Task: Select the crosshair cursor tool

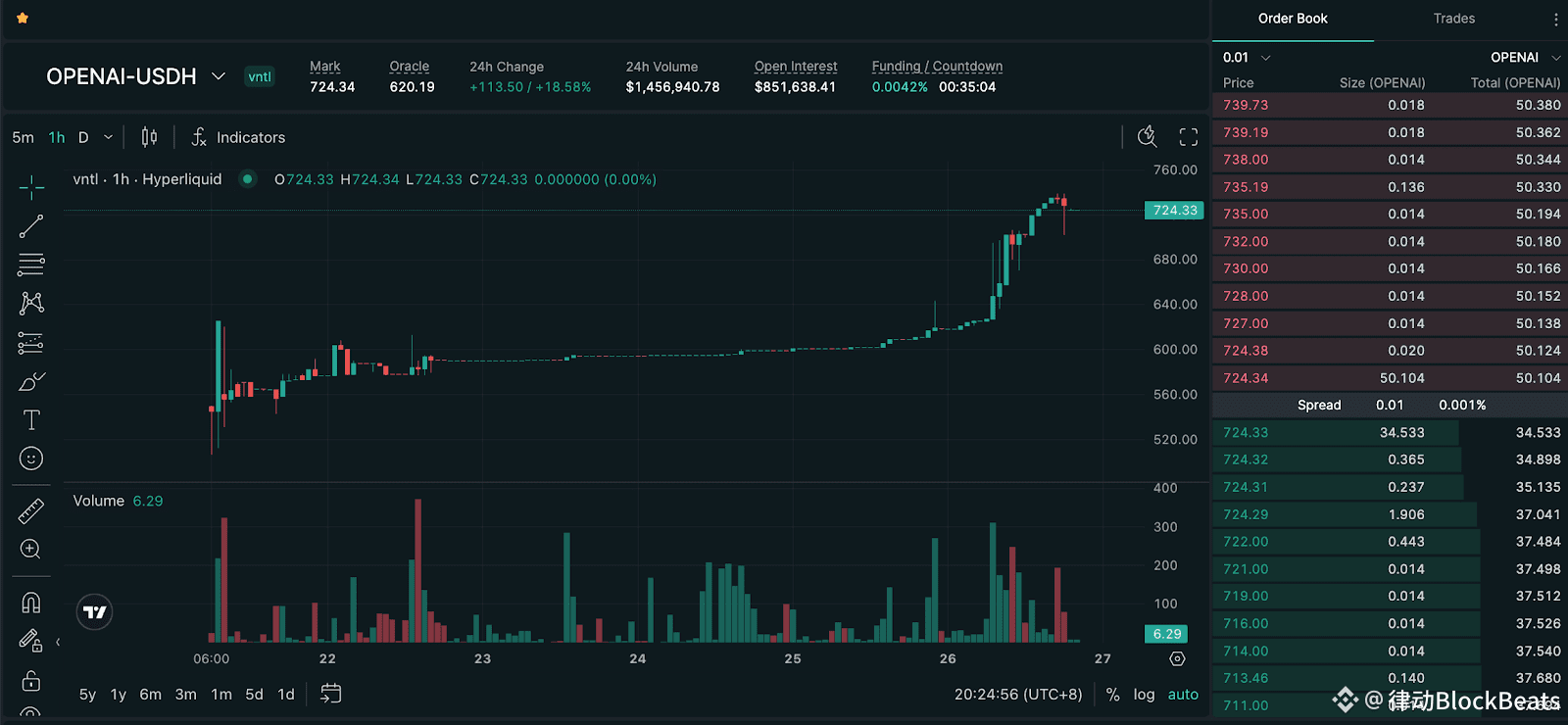Action: (31, 187)
